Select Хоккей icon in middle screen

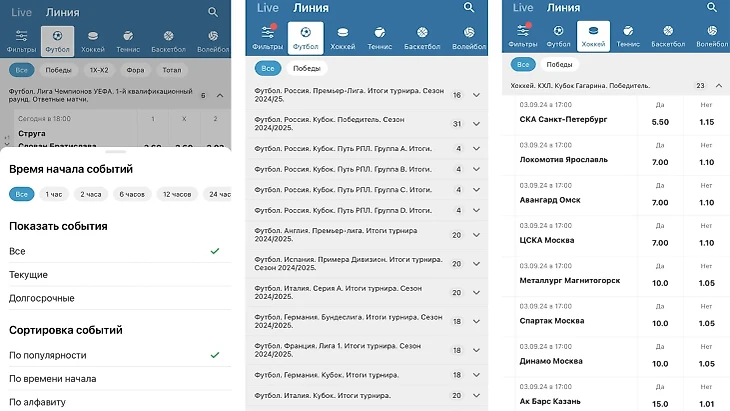tap(343, 38)
